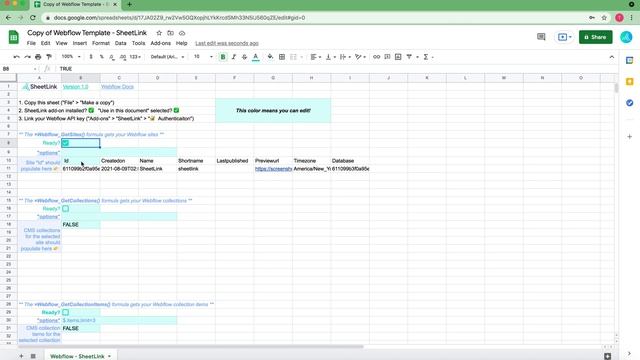Open the preview URL link in row 11
This screenshot has width=640, height=360.
[273, 169]
